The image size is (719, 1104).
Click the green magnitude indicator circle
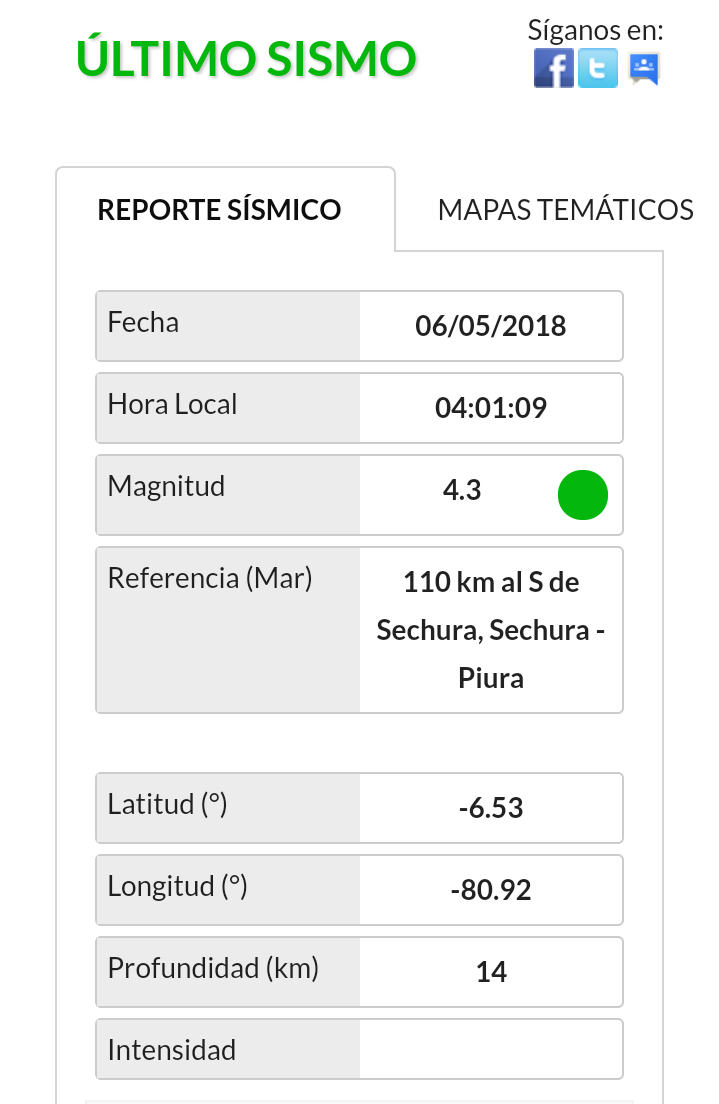pyautogui.click(x=582, y=495)
